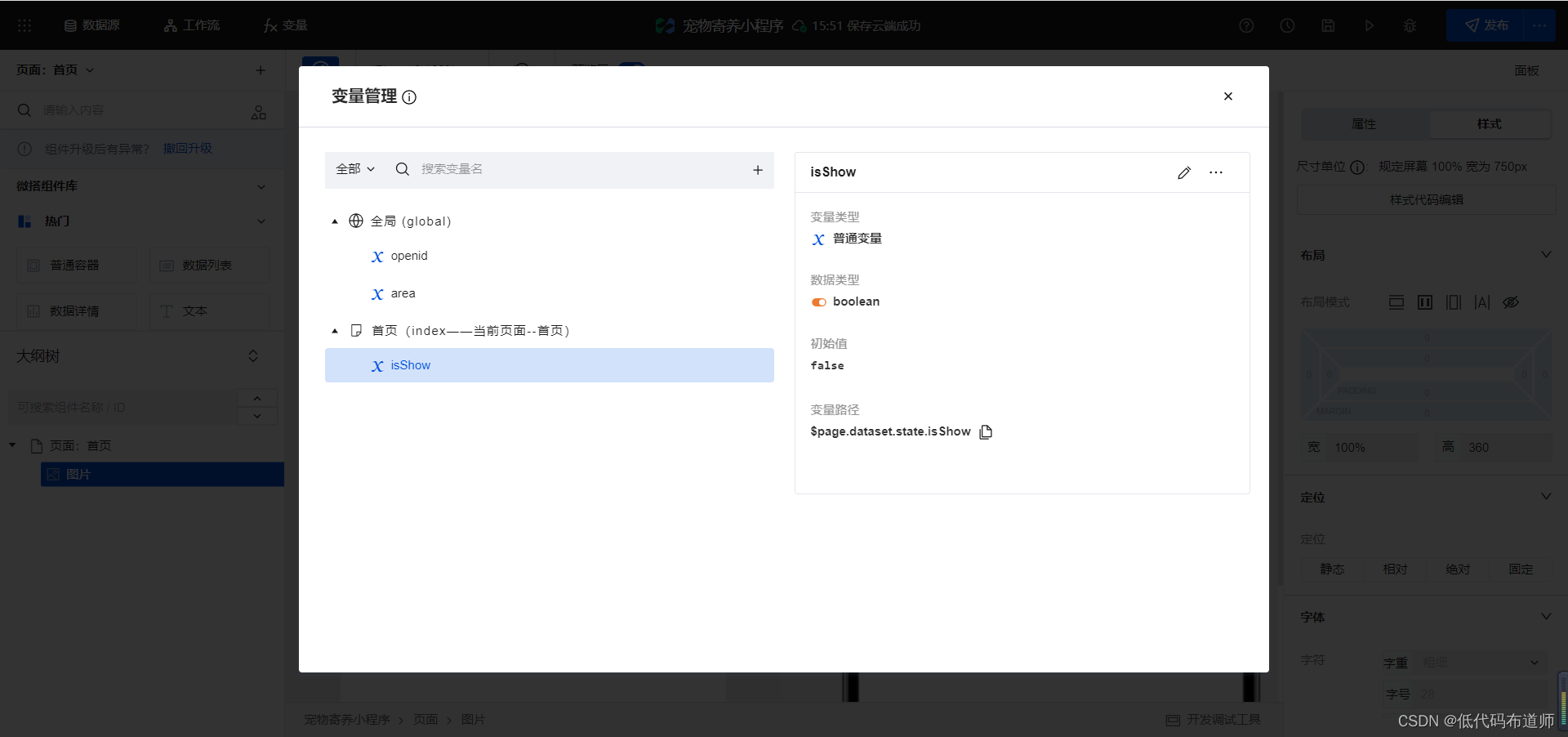The height and width of the screenshot is (737, 1568).
Task: Switch to the 属性 tab
Action: 1364,124
